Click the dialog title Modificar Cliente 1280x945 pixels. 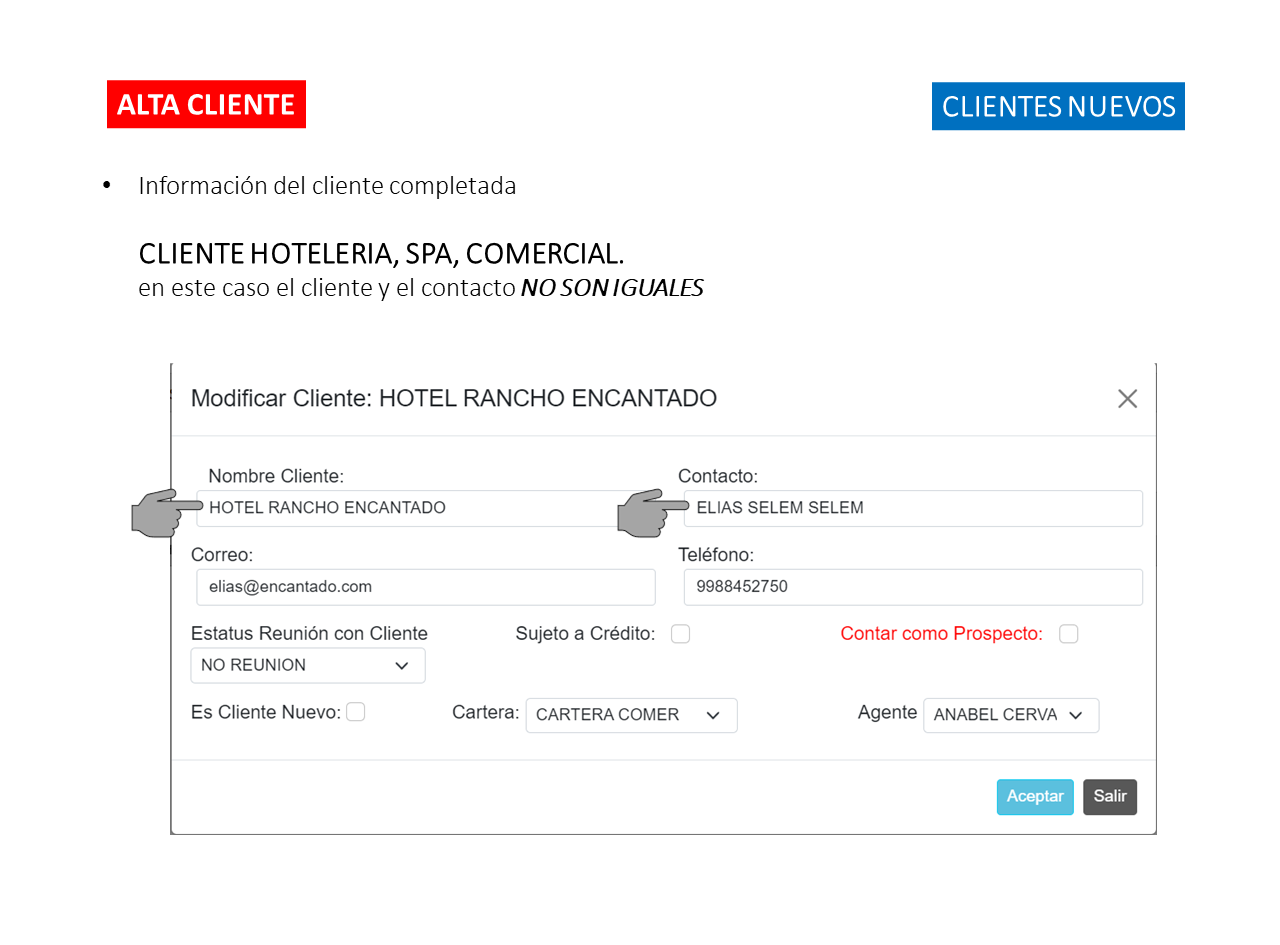point(453,398)
